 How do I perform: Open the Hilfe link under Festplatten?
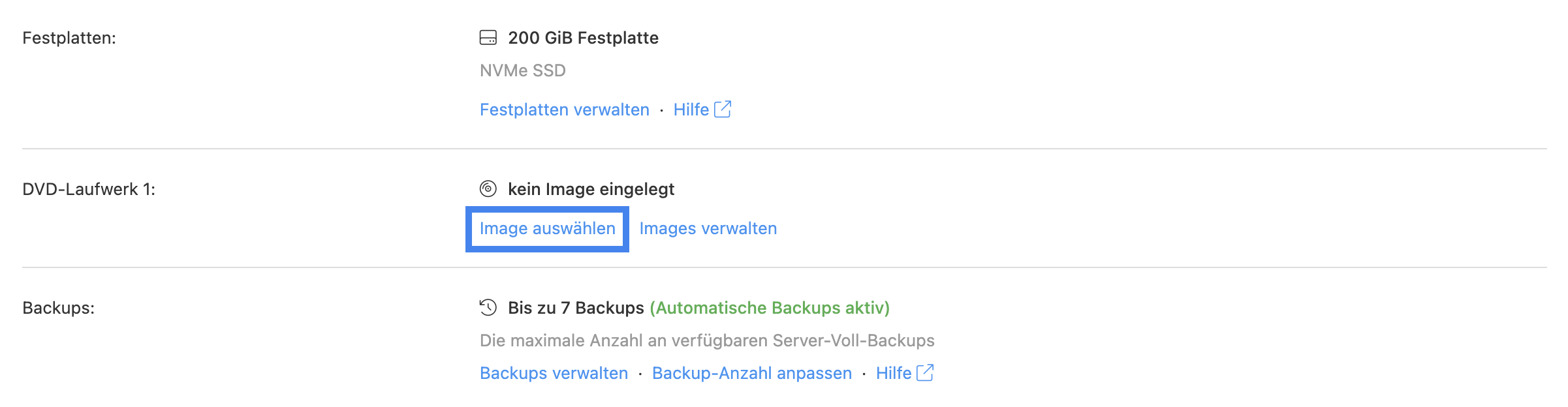pyautogui.click(x=691, y=110)
